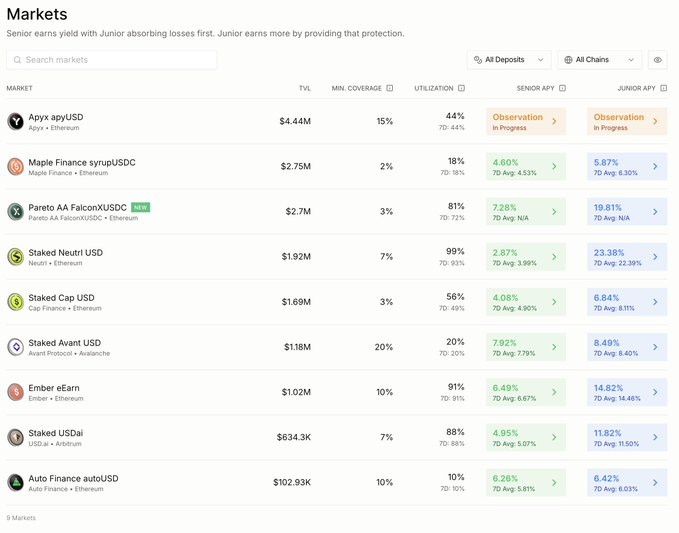Click the $4.44M TVL value
This screenshot has height=533, width=679.
click(295, 121)
